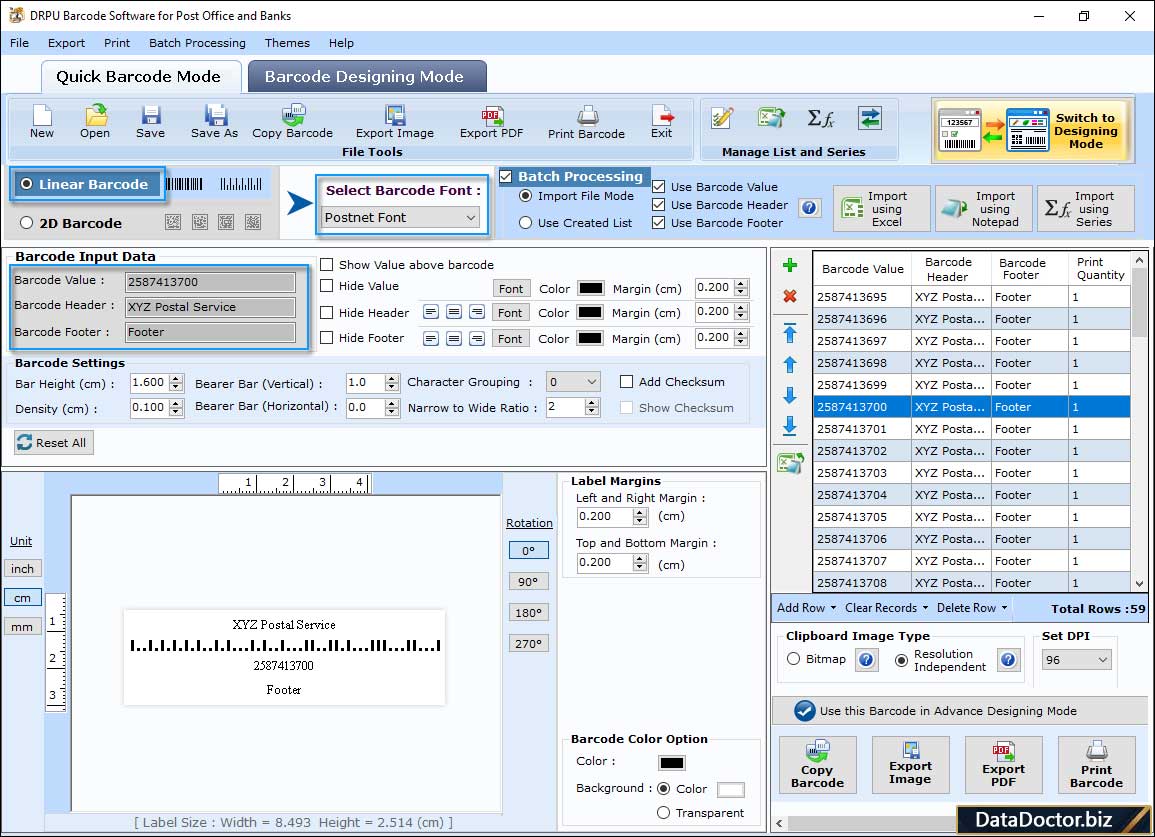Screen dimensions: 1155x837
Task: Select the Linear Barcode radio button
Action: [27, 184]
